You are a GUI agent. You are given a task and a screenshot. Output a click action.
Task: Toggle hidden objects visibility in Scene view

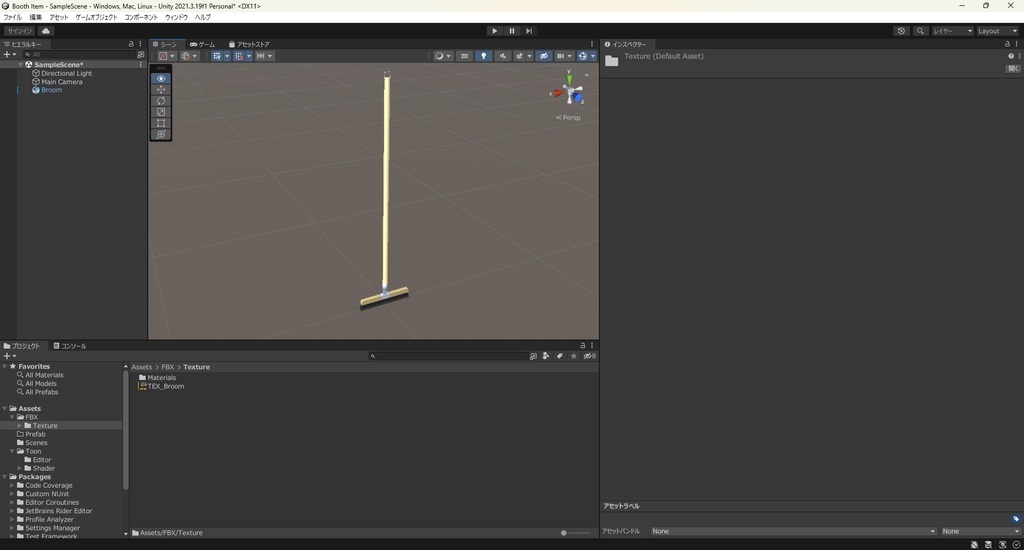543,56
